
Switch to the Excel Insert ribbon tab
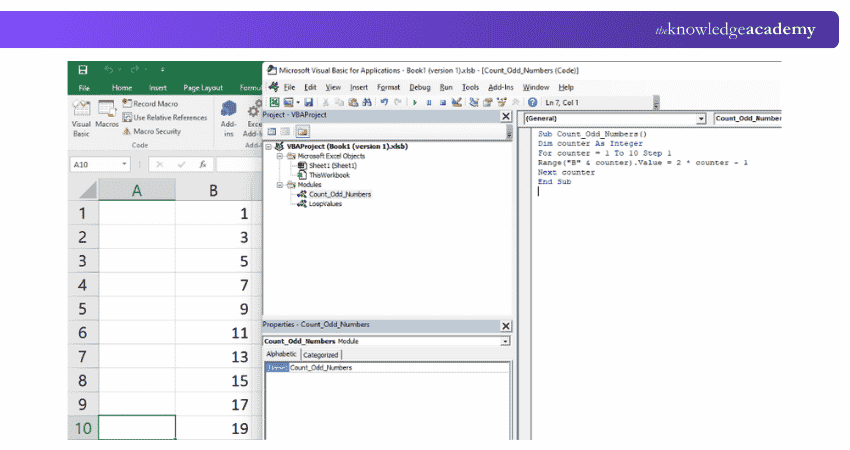coord(158,88)
